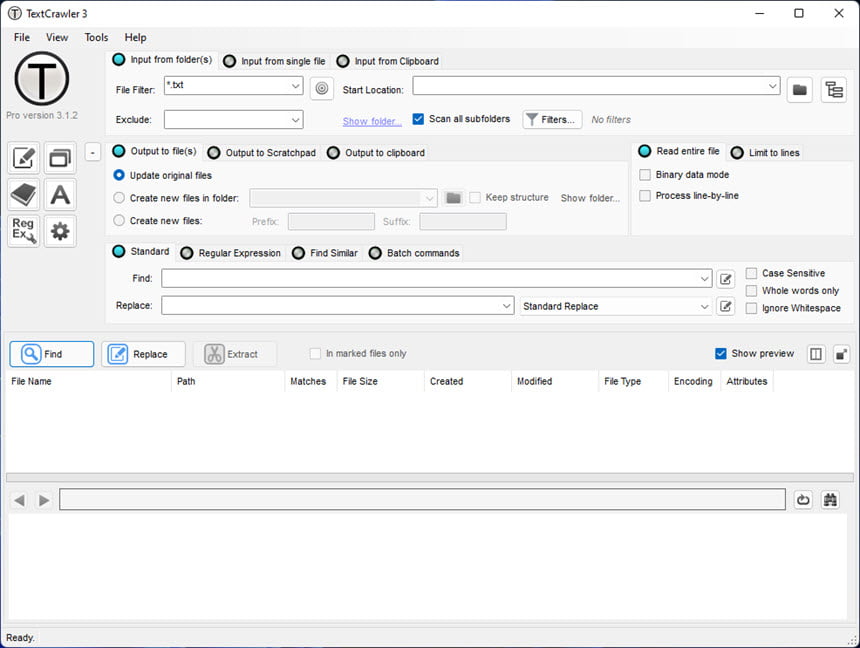860x648 pixels.
Task: Sort results by Modified column header
Action: click(555, 381)
